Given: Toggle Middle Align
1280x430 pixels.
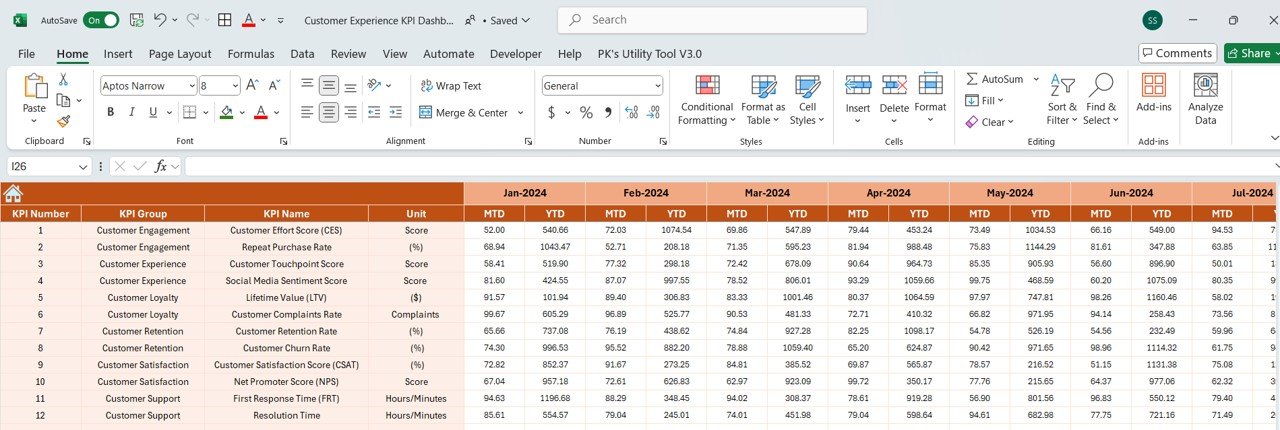Looking at the screenshot, I should point(329,86).
